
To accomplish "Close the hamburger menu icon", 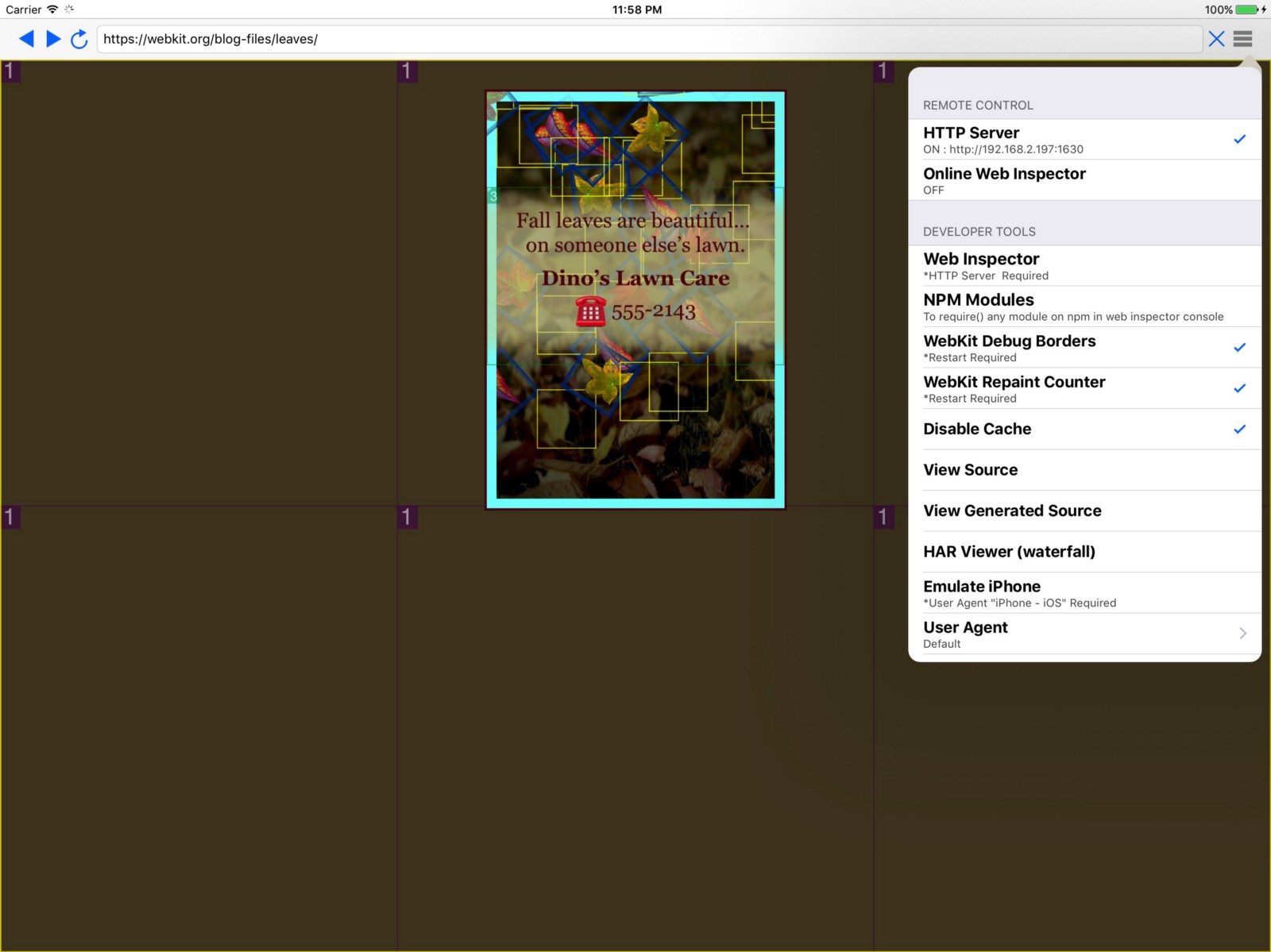I will pyautogui.click(x=1243, y=39).
